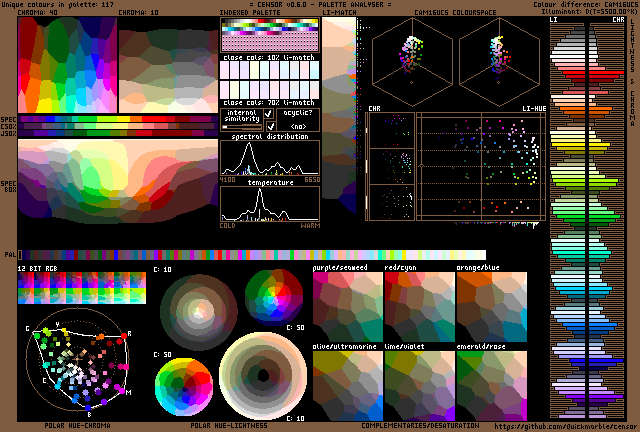Click the lower checkmark under internal similarity
Image resolution: width=640 pixels, height=432 pixels.
pyautogui.click(x=270, y=126)
